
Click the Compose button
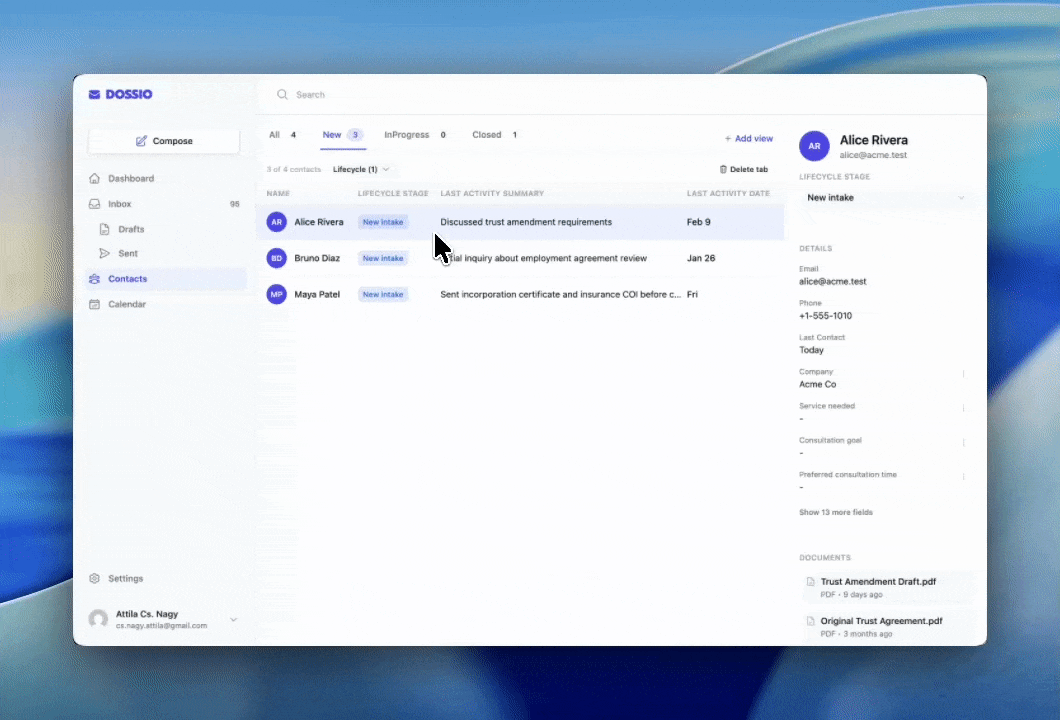tap(163, 140)
